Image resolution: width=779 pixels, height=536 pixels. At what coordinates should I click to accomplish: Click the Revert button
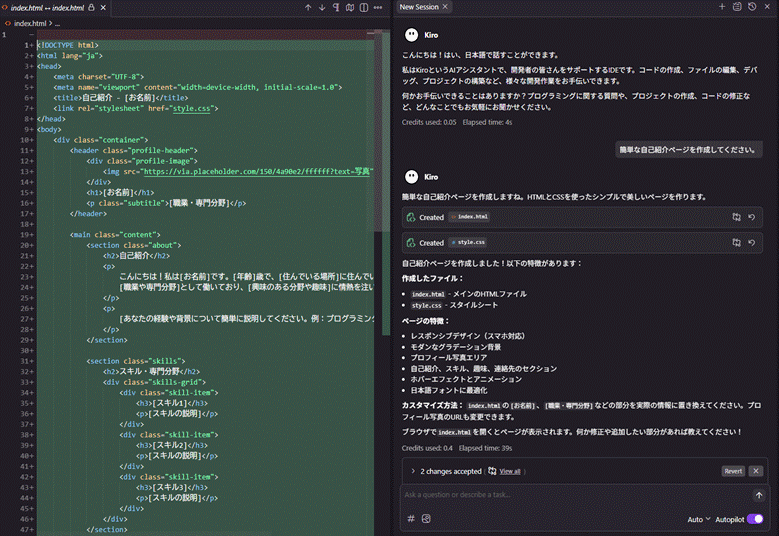(x=733, y=471)
